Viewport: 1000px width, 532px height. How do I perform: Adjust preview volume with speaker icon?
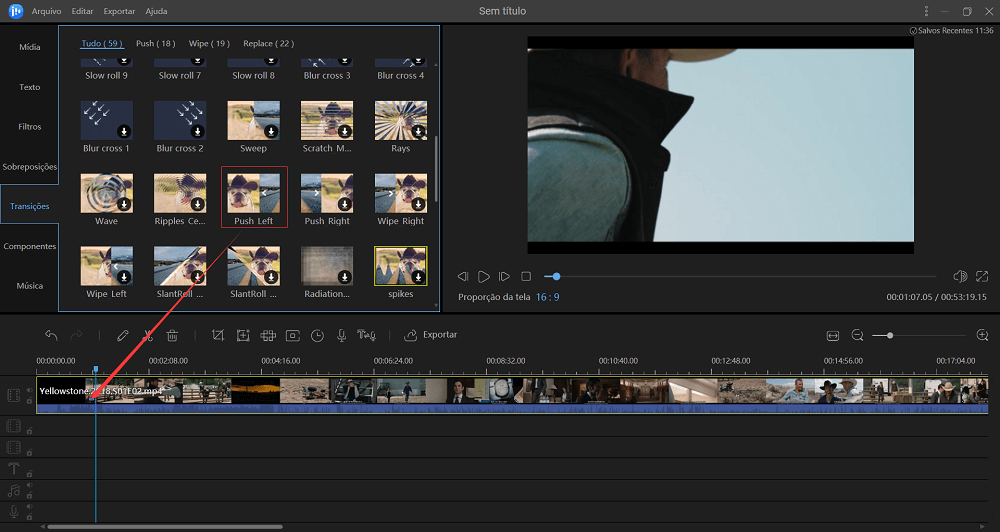(x=960, y=276)
